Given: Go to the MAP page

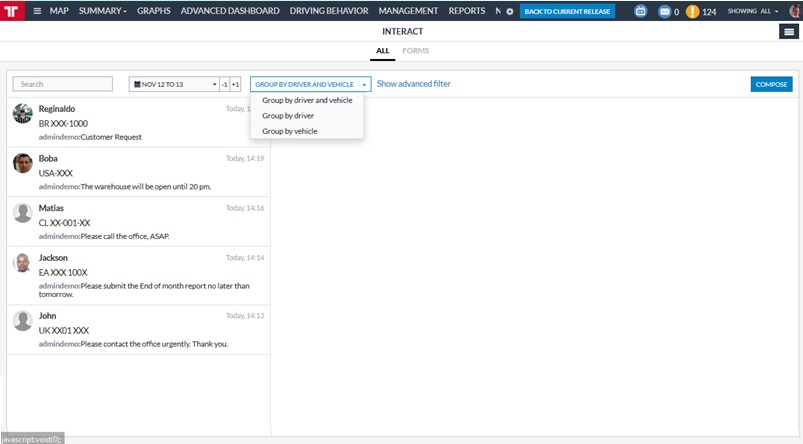Looking at the screenshot, I should pos(59,11).
